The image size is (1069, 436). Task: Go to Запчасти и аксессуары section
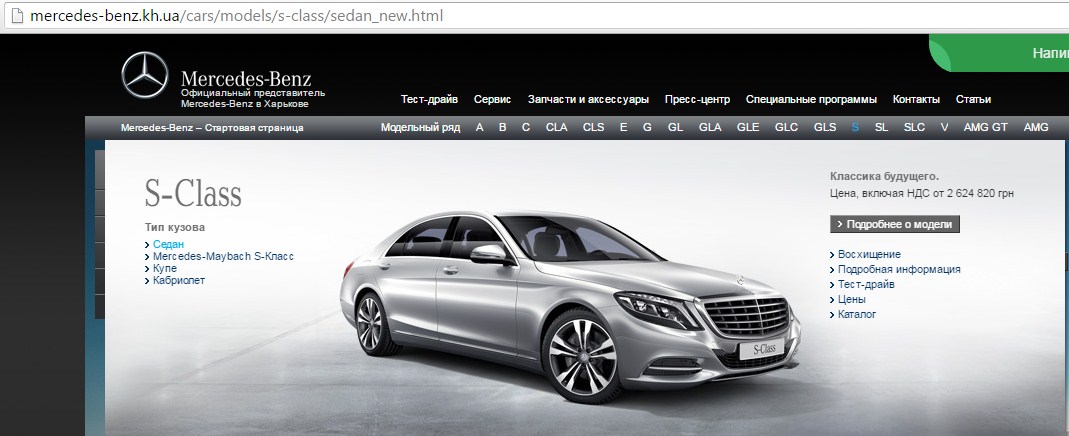tap(588, 99)
